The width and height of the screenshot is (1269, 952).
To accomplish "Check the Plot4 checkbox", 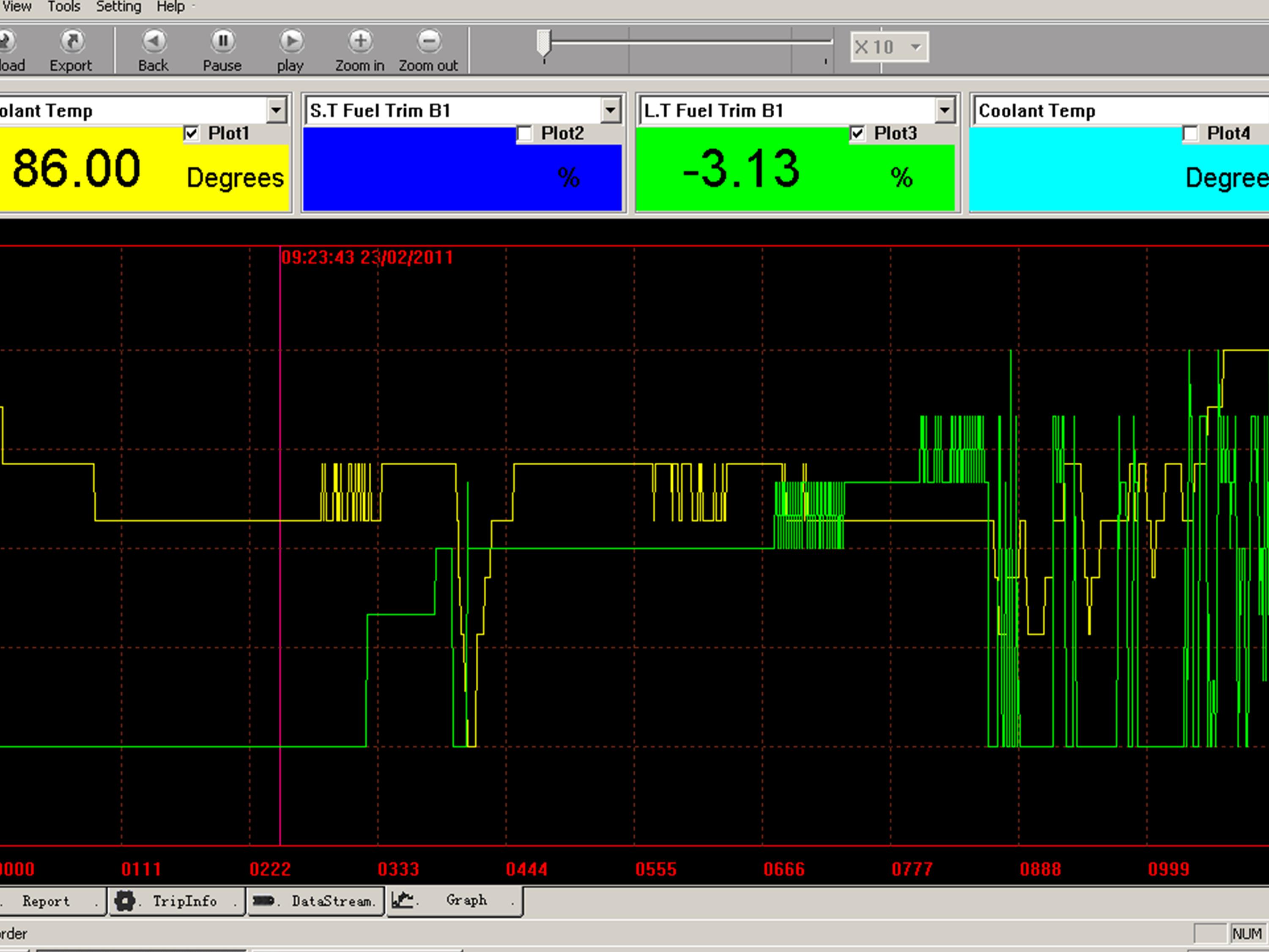I will pyautogui.click(x=1190, y=134).
